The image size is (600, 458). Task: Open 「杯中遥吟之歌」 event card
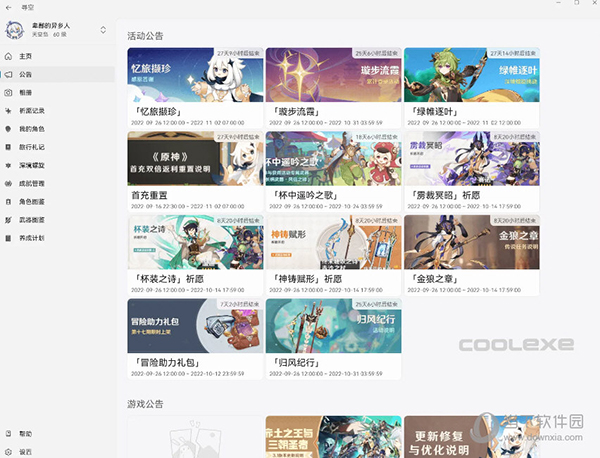tap(333, 171)
